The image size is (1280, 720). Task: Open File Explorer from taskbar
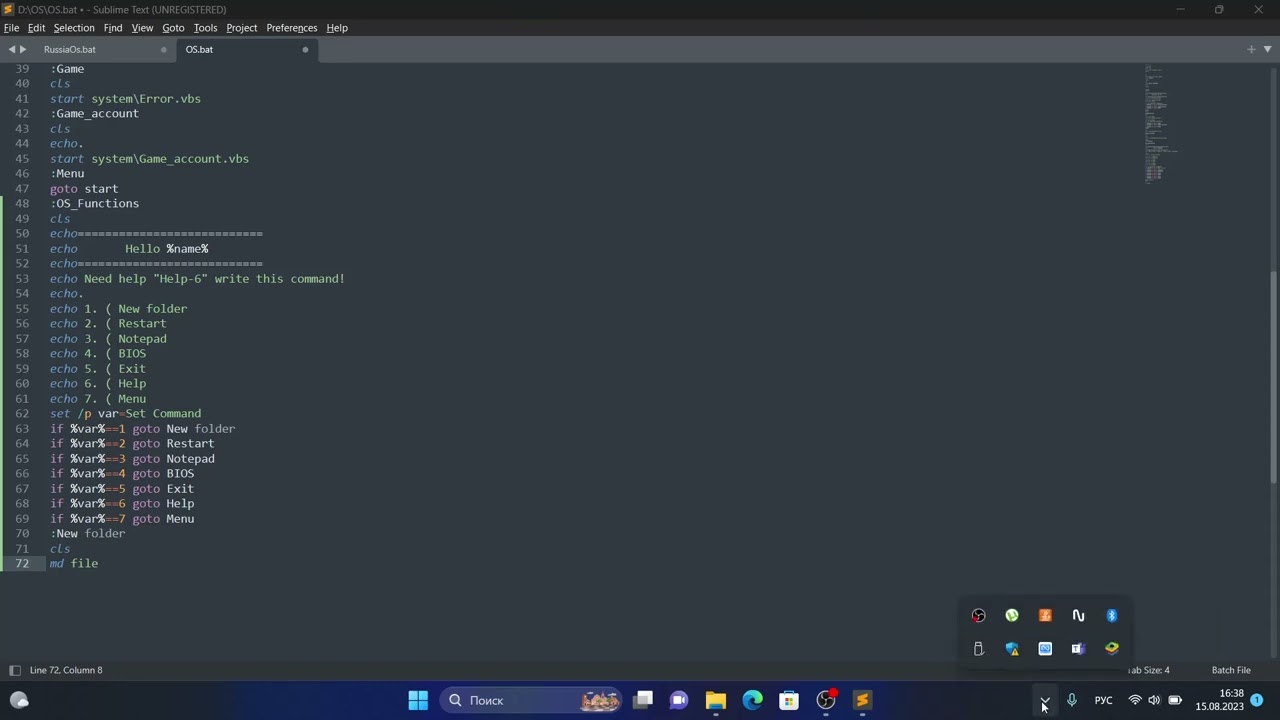(x=716, y=700)
